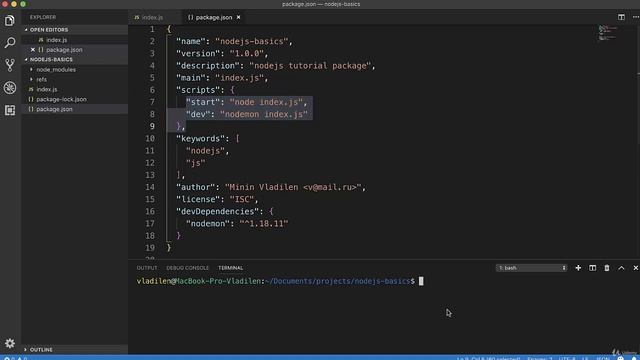This screenshot has width=640, height=360.
Task: Kill terminal with trash icon
Action: (x=607, y=268)
